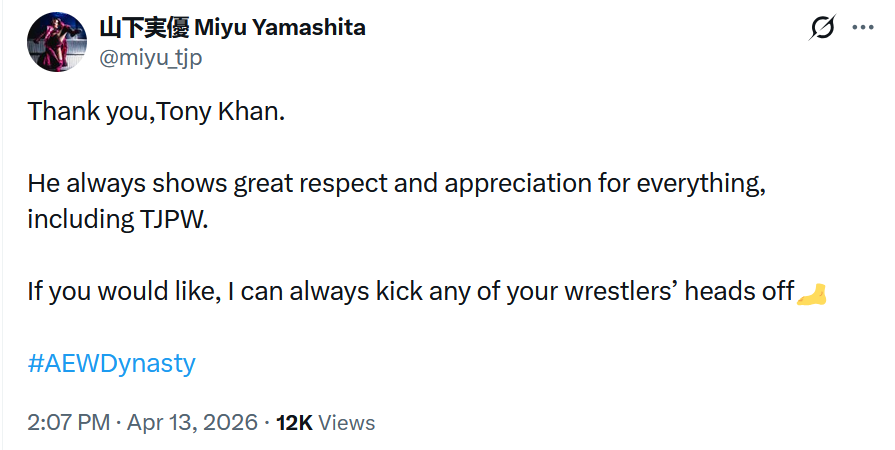Viewport: 895px width, 450px height.
Task: Click the @miyu_tjp handle
Action: pos(149,58)
